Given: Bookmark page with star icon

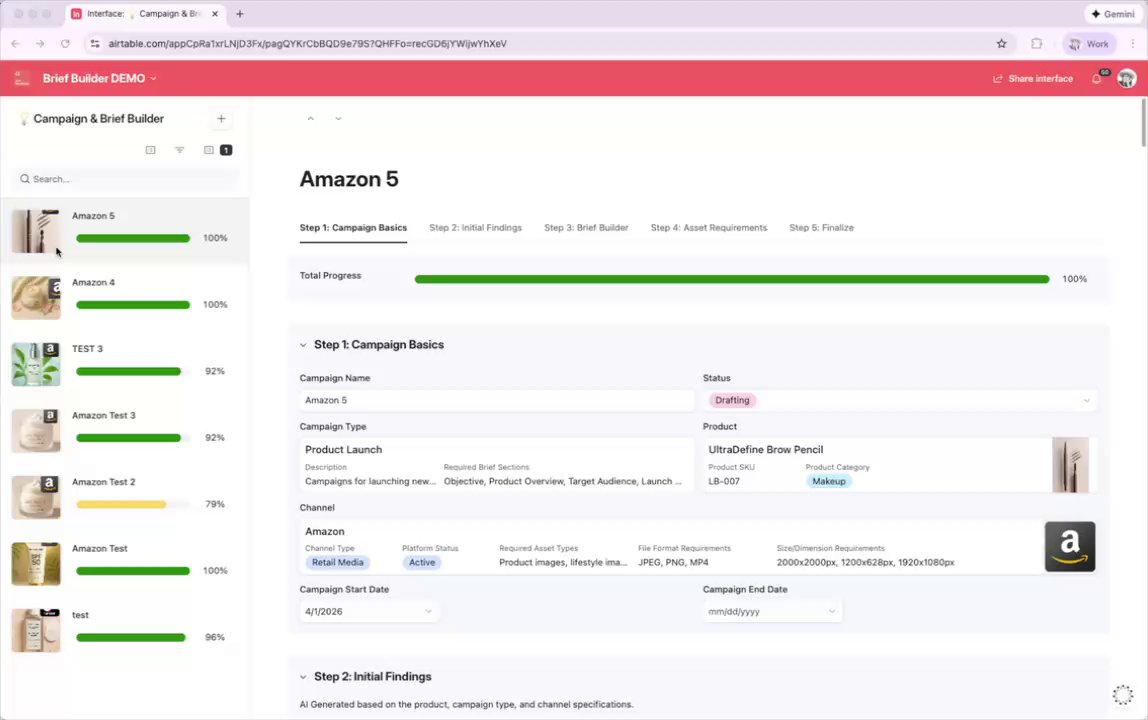Looking at the screenshot, I should [x=1002, y=44].
